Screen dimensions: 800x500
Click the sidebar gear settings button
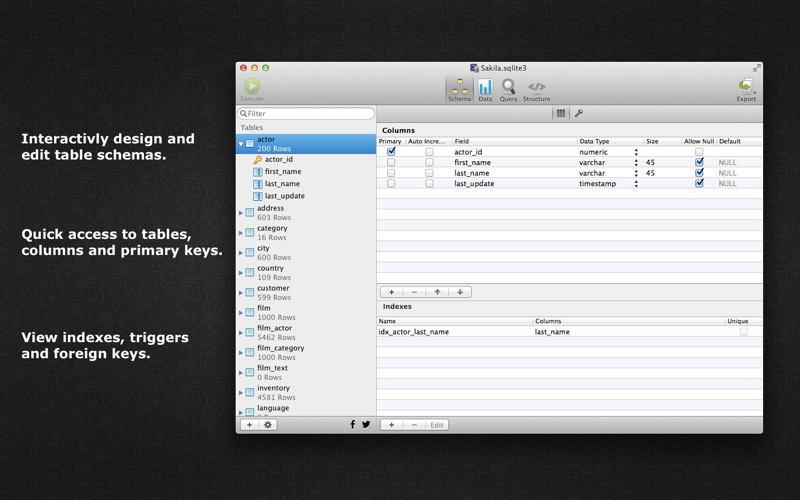point(268,424)
